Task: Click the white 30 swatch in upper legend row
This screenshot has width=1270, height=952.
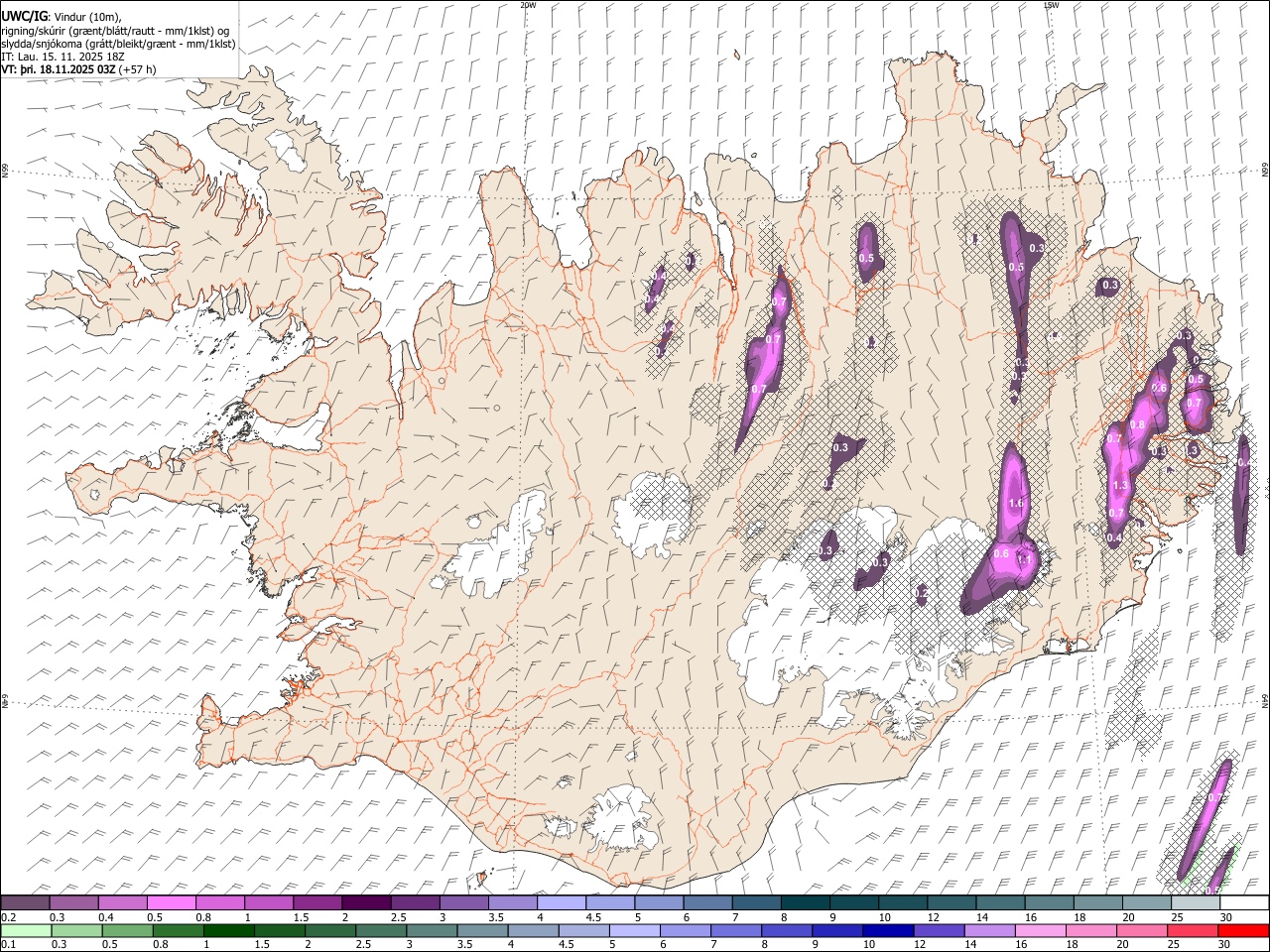Action: 1243,902
